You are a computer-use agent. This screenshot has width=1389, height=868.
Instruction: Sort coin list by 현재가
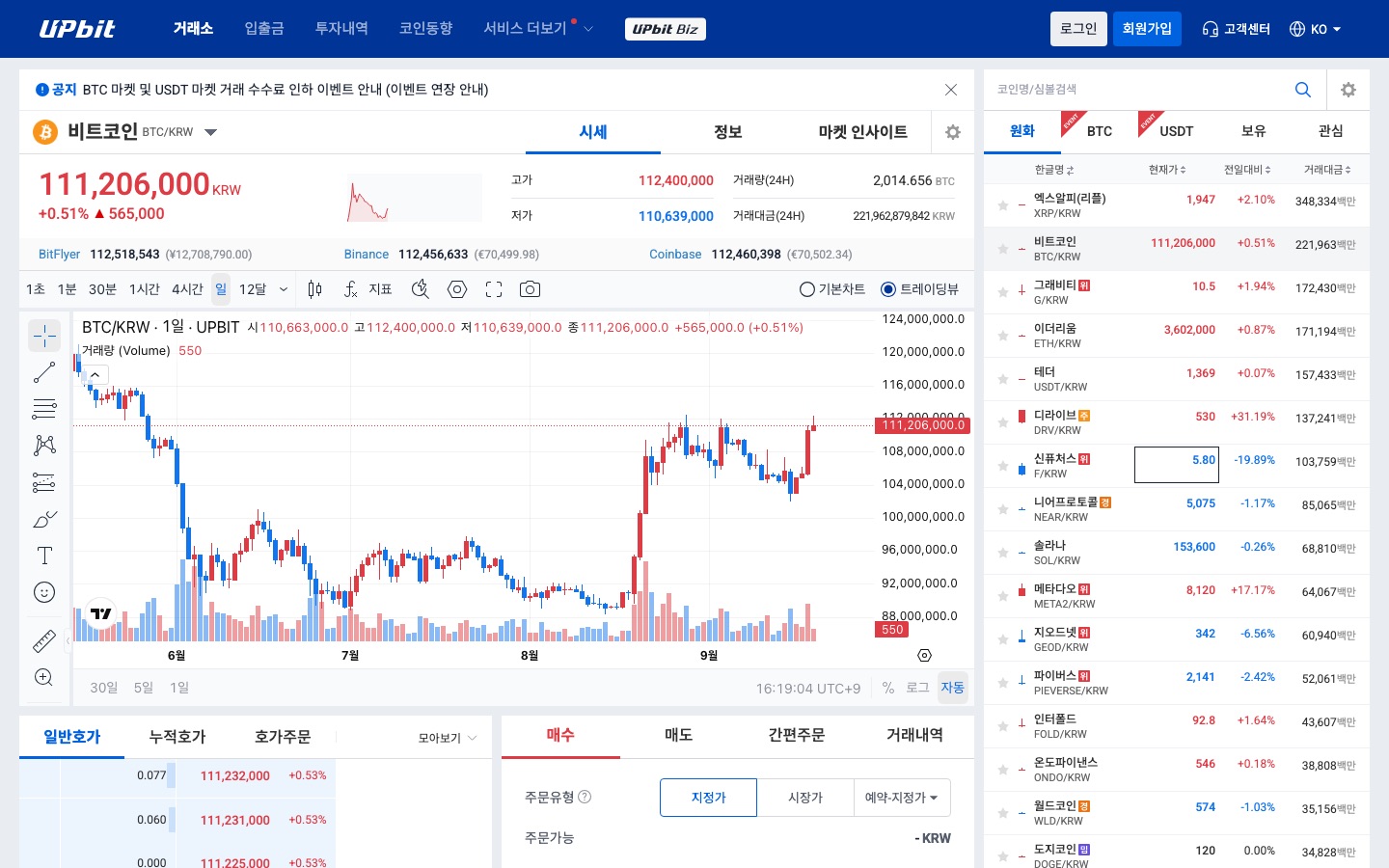tap(1167, 170)
